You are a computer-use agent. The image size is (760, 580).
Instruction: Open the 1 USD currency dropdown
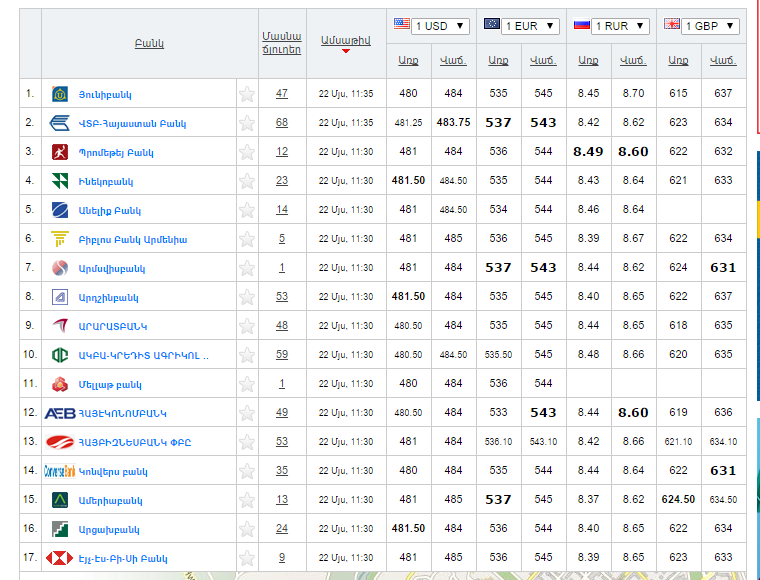(440, 26)
